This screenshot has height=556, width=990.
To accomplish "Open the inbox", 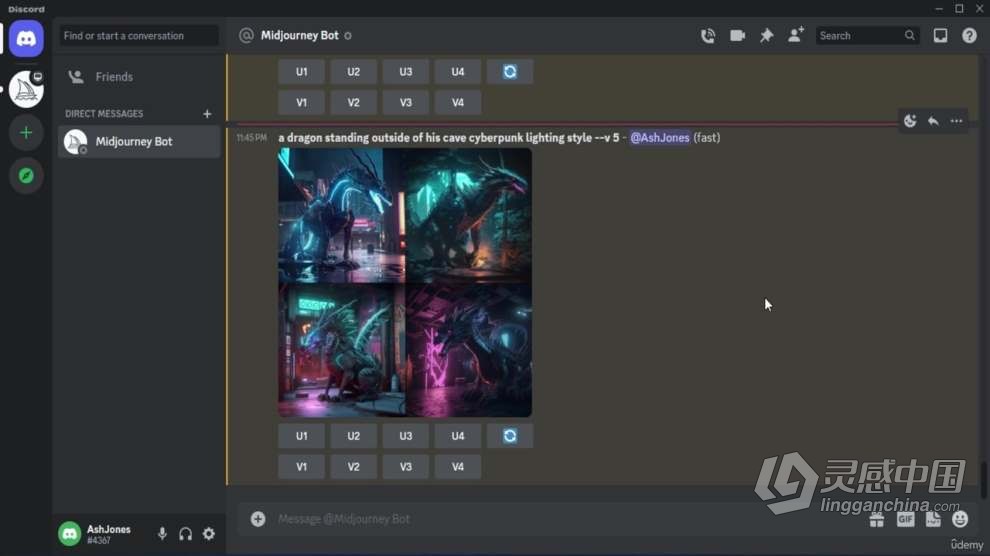I will tap(940, 36).
